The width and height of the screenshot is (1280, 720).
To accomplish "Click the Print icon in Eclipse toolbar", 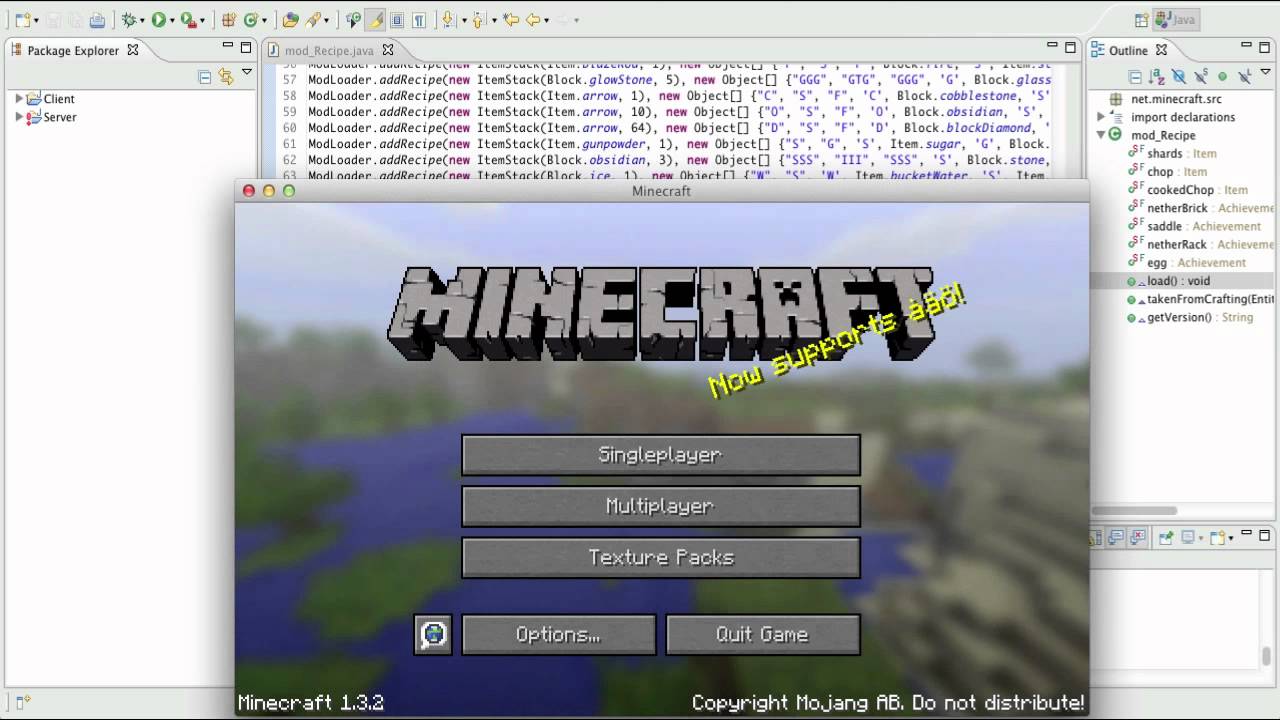I will (x=97, y=20).
